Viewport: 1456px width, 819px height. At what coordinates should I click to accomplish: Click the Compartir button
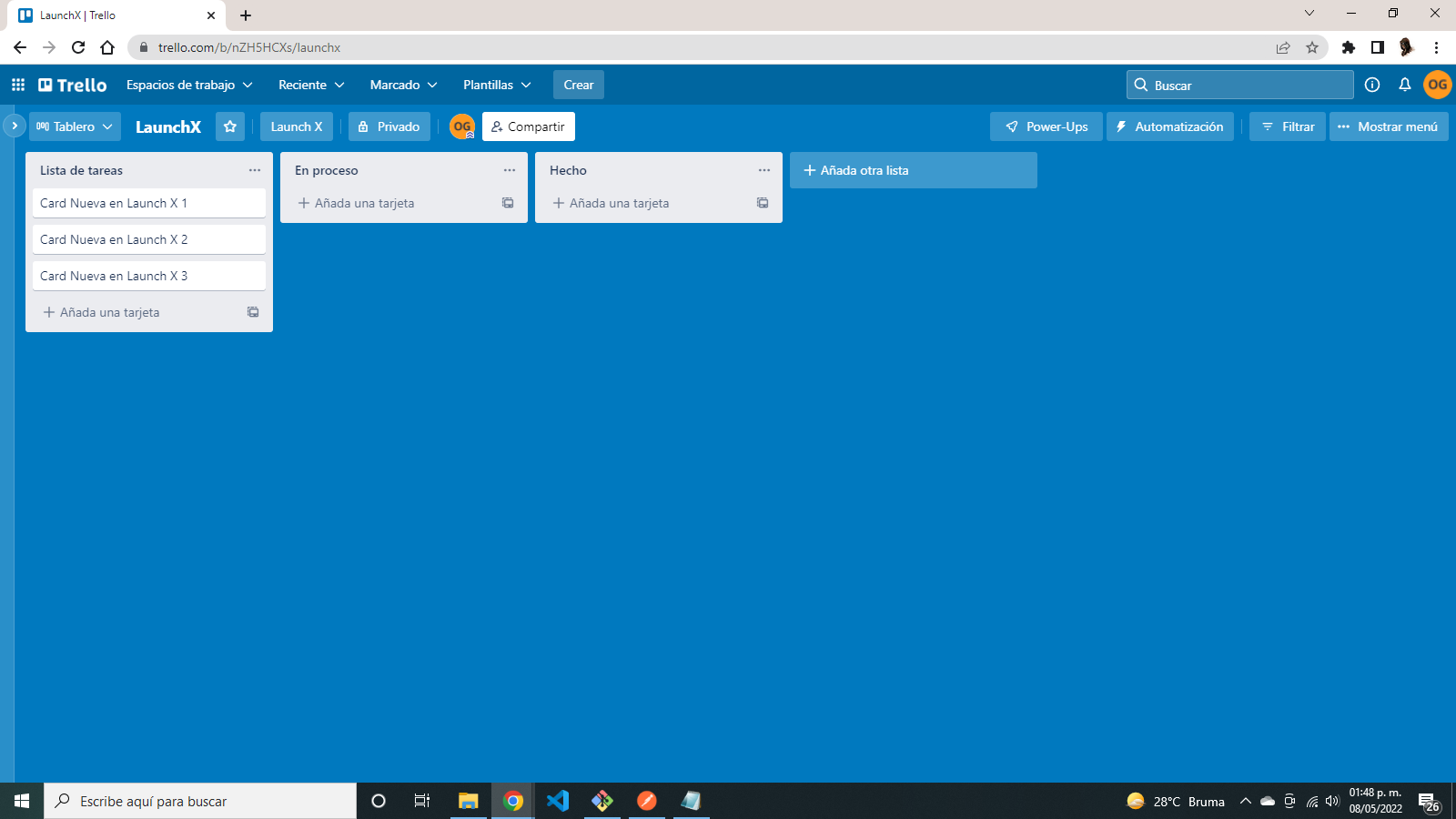(529, 126)
